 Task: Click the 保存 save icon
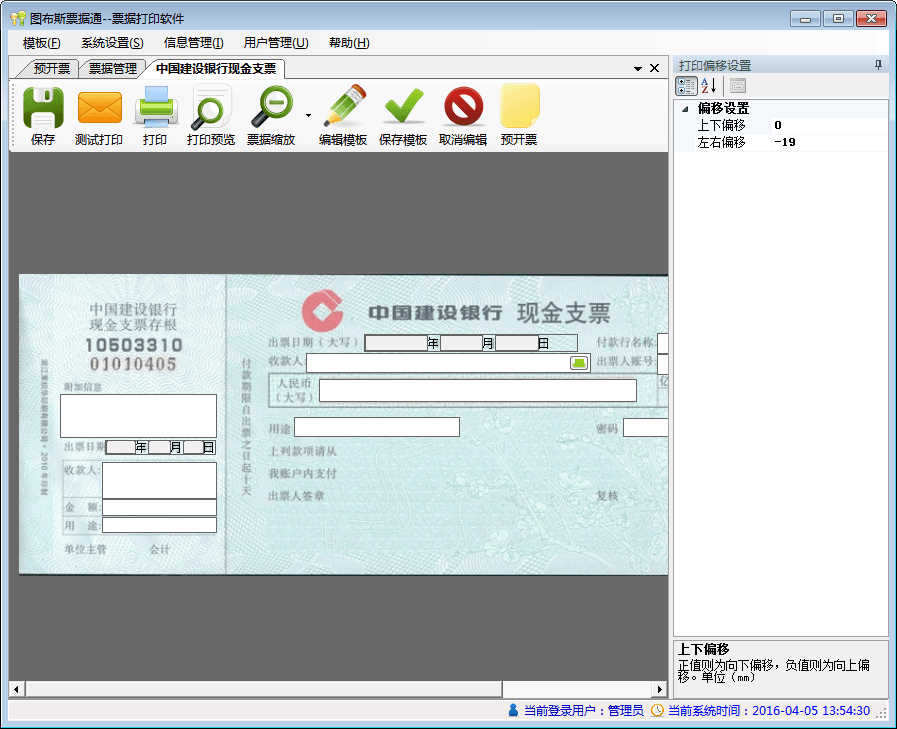[43, 107]
